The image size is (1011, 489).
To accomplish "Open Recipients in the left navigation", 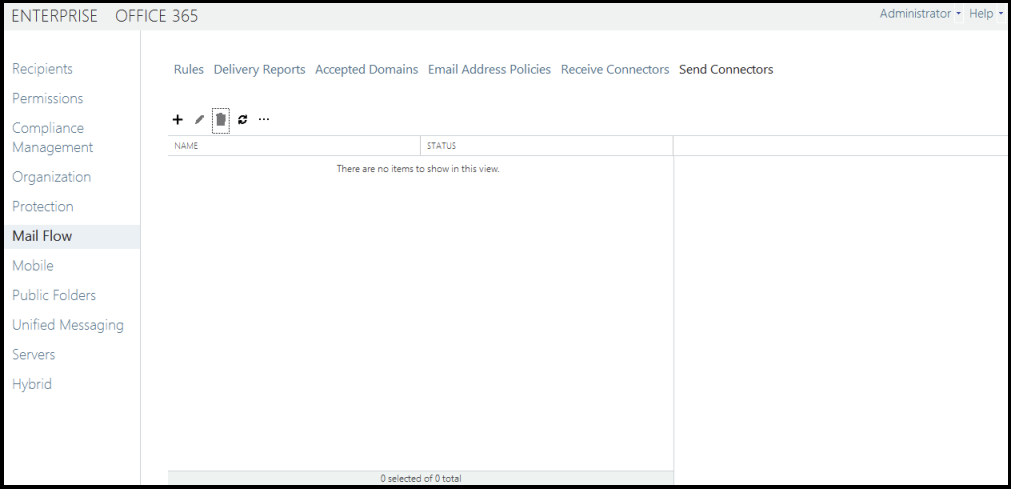I will (43, 69).
